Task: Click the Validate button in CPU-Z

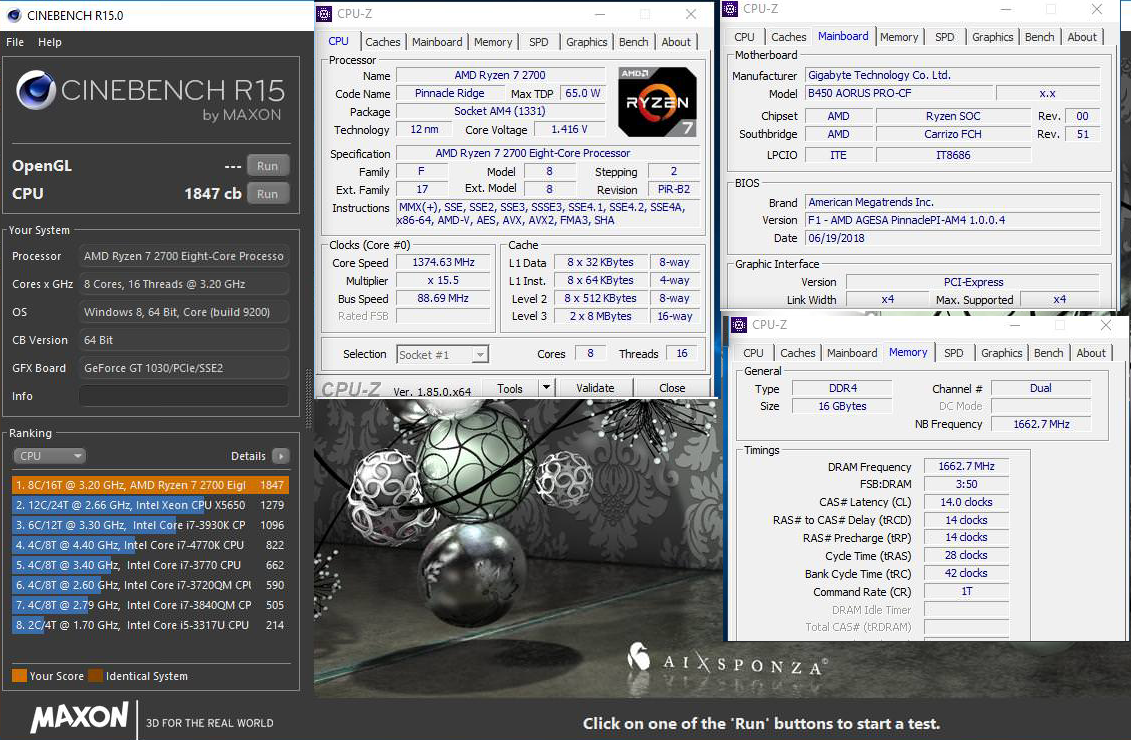Action: 595,388
